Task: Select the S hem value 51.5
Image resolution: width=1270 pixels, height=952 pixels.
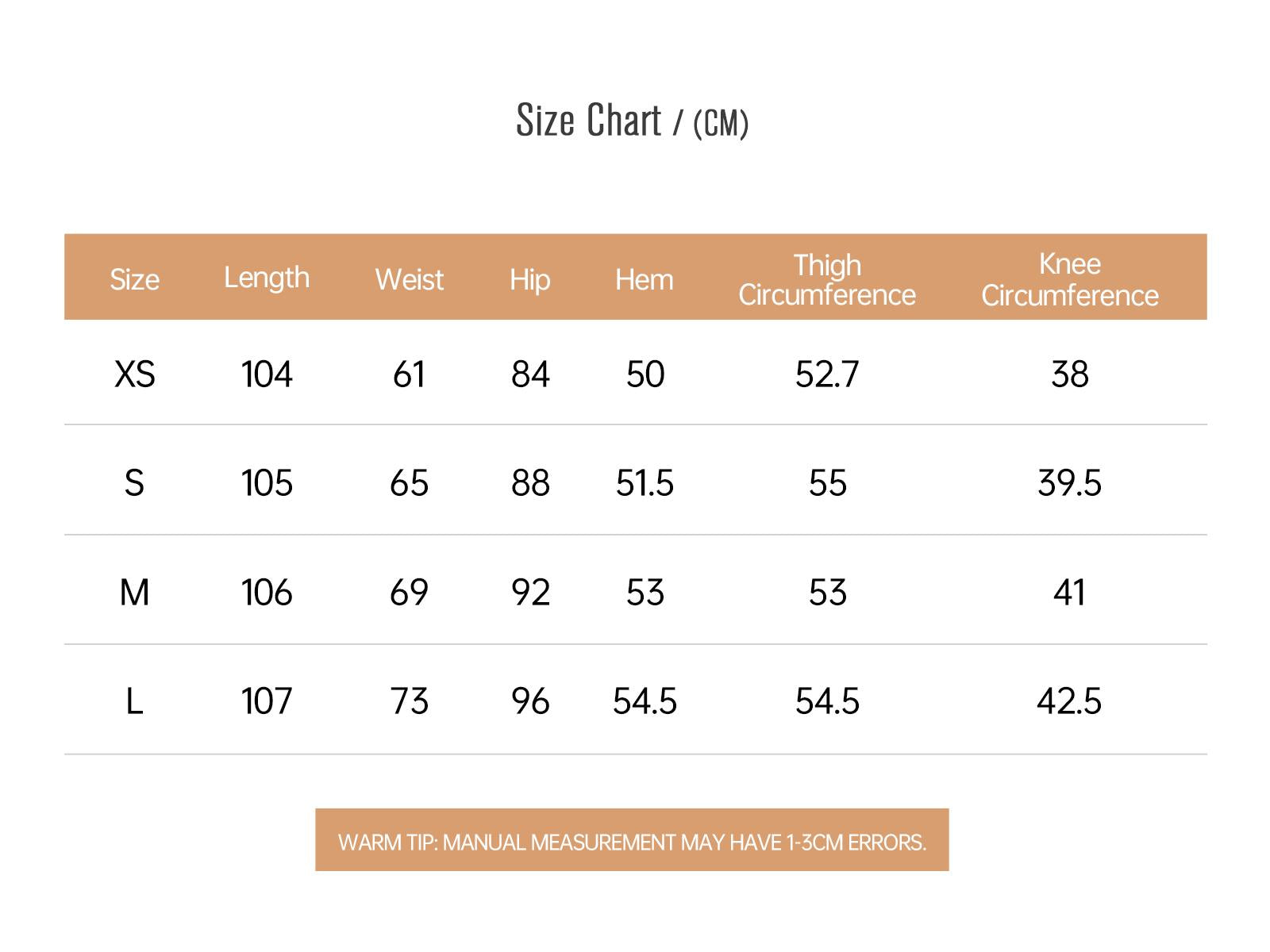Action: (645, 482)
